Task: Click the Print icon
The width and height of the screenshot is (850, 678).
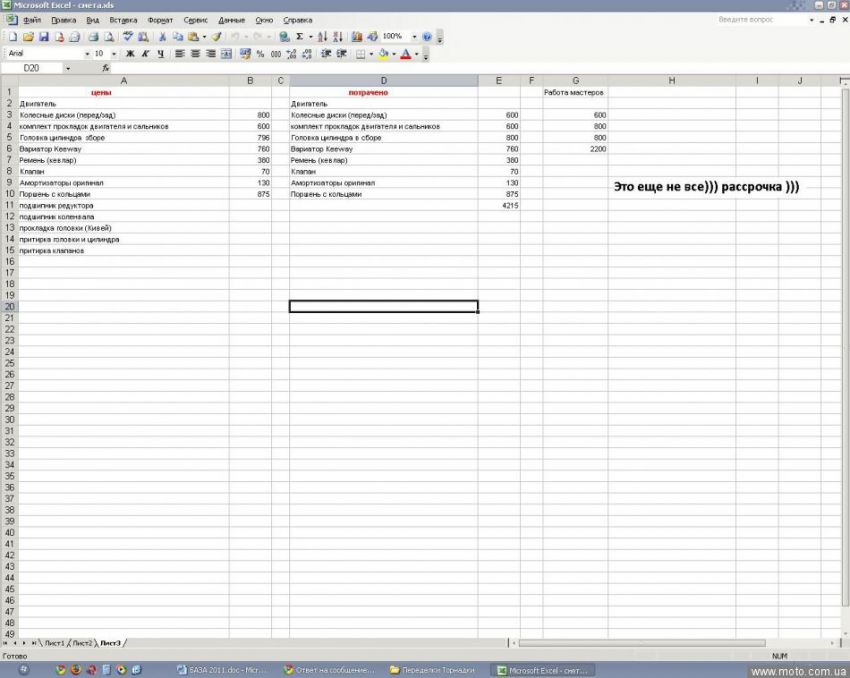Action: click(x=93, y=37)
